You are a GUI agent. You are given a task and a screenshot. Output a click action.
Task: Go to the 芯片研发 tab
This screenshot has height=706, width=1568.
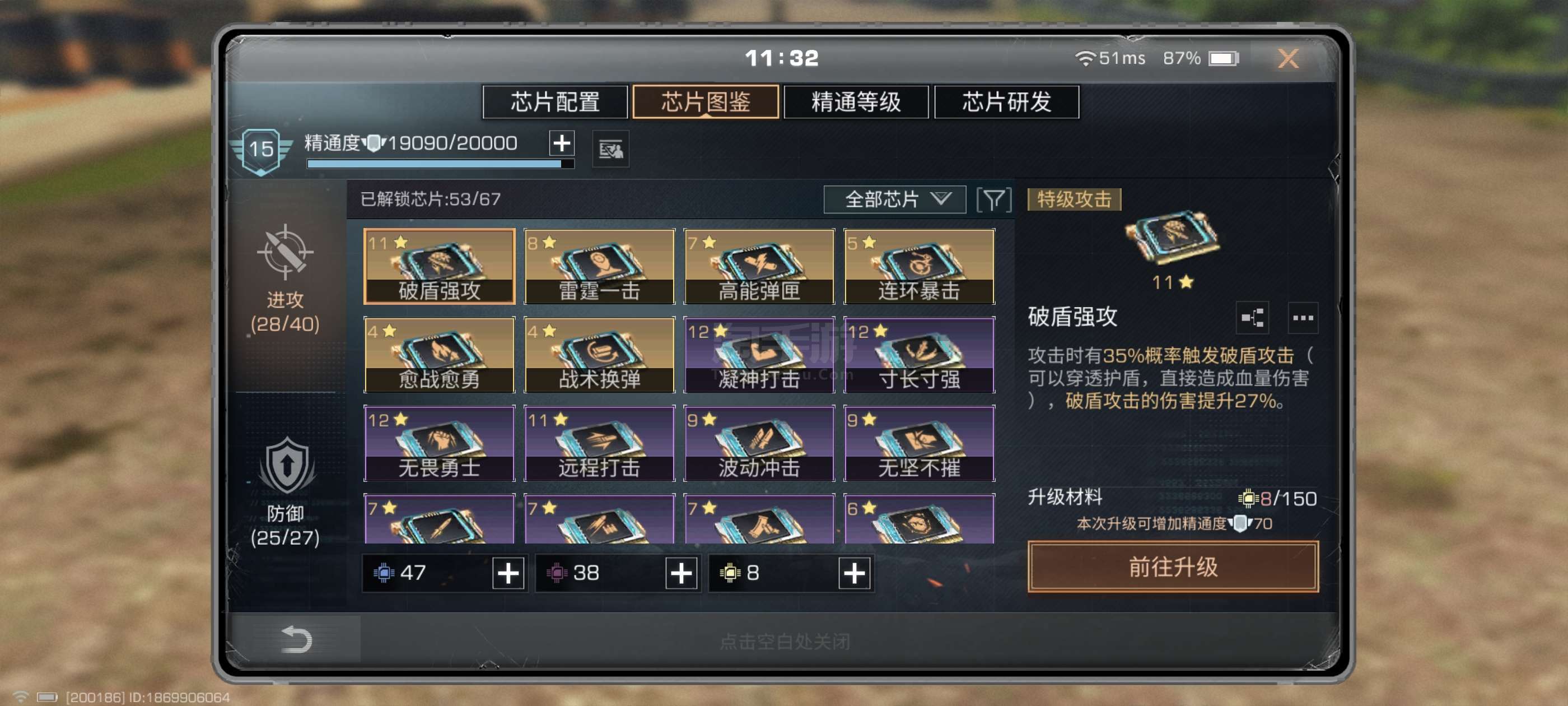click(x=1007, y=102)
